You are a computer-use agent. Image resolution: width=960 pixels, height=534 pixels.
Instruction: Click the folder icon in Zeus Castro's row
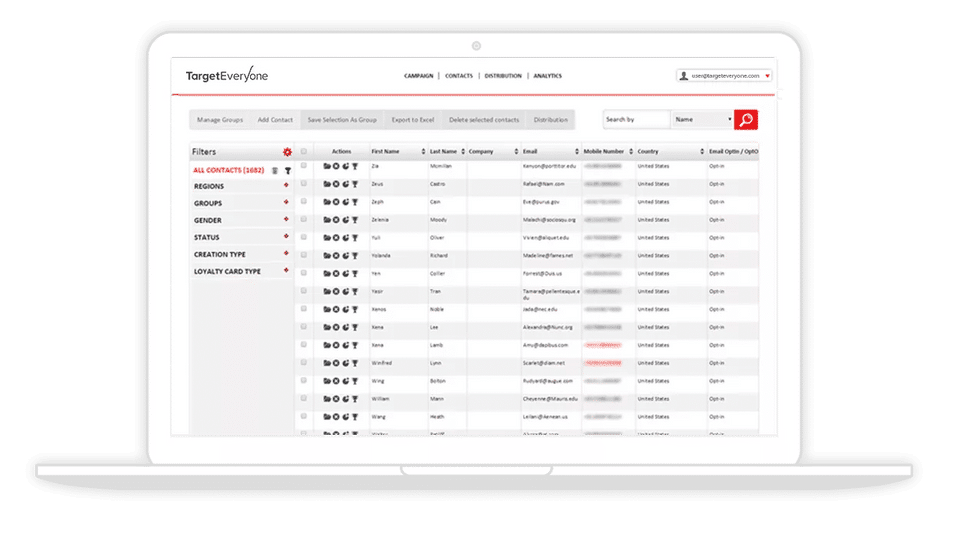click(327, 184)
